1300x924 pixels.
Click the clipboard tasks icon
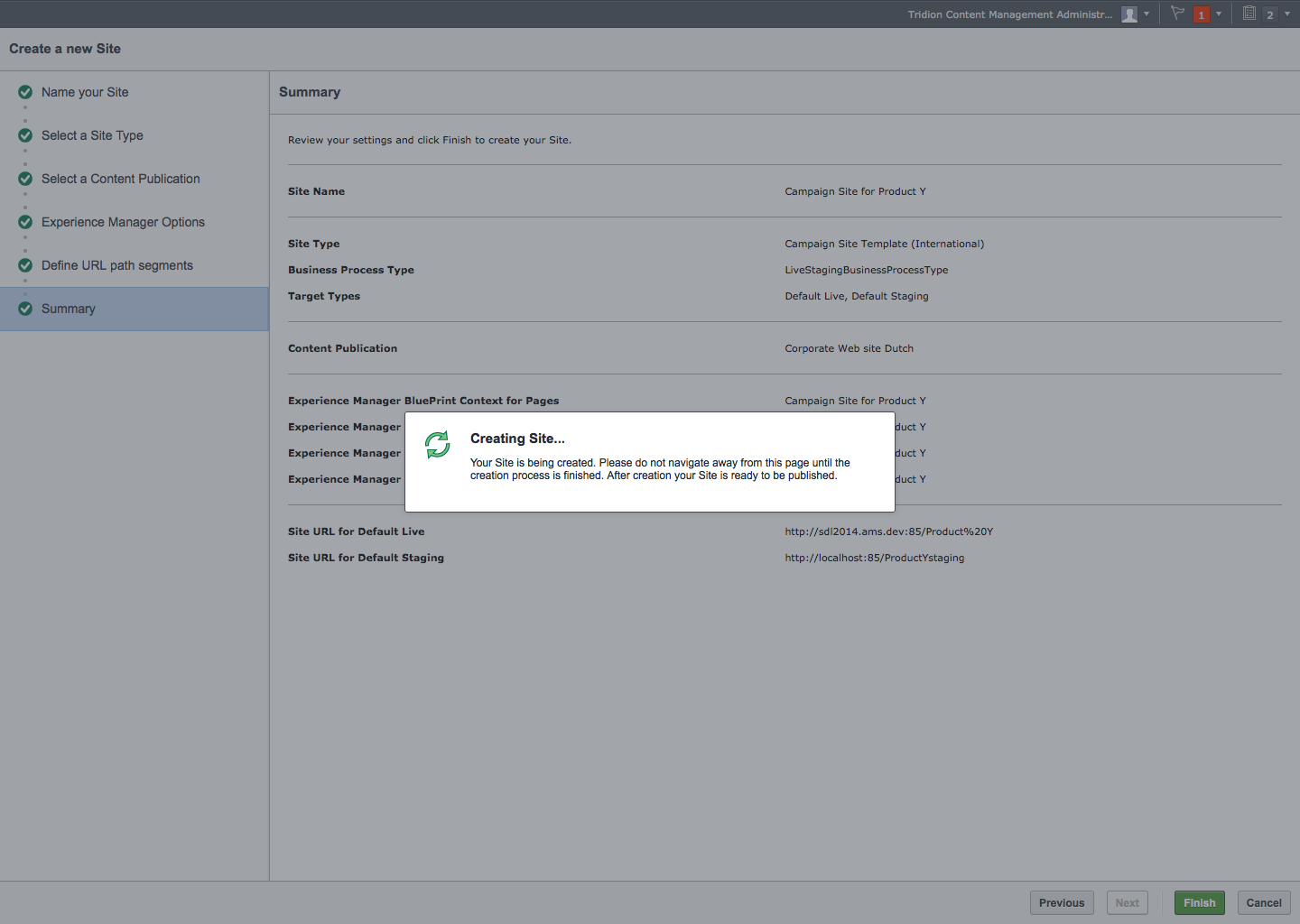[x=1249, y=14]
